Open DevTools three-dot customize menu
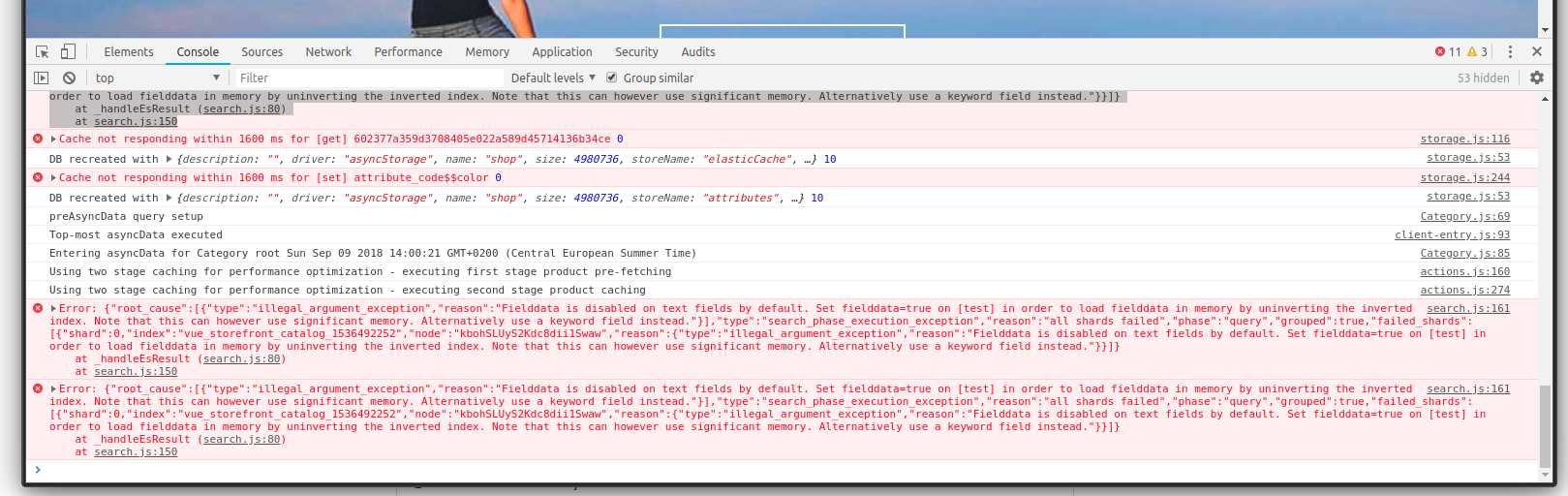The height and width of the screenshot is (496, 1568). [1510, 51]
